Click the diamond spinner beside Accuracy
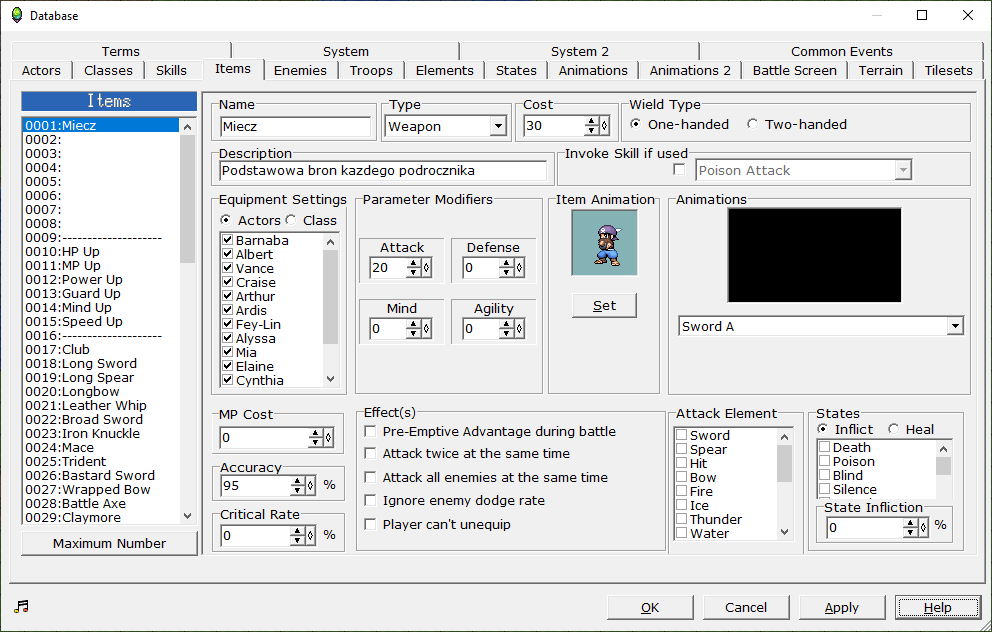The image size is (992, 632). [310, 485]
